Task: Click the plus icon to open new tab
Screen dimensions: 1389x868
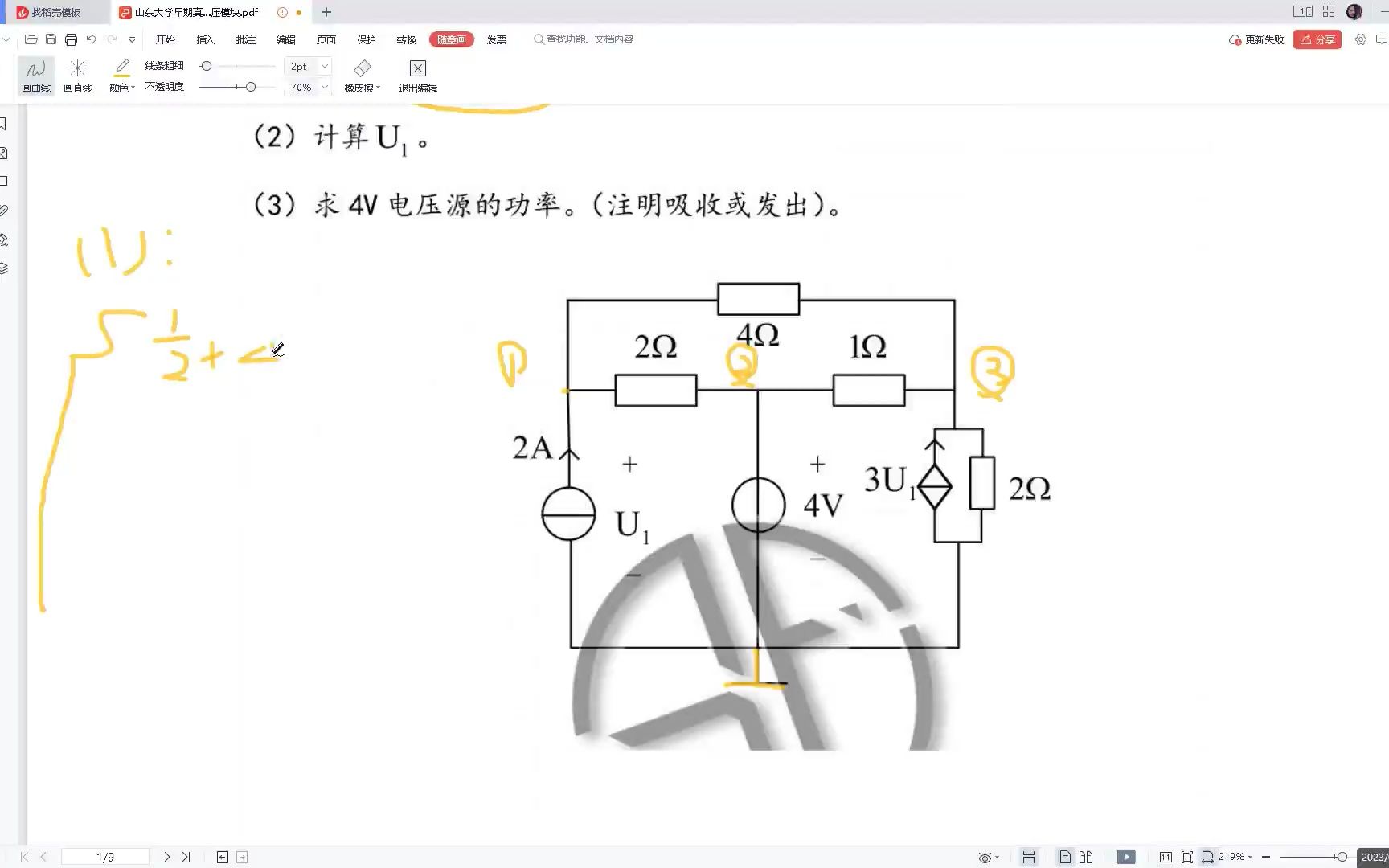Action: coord(326,12)
